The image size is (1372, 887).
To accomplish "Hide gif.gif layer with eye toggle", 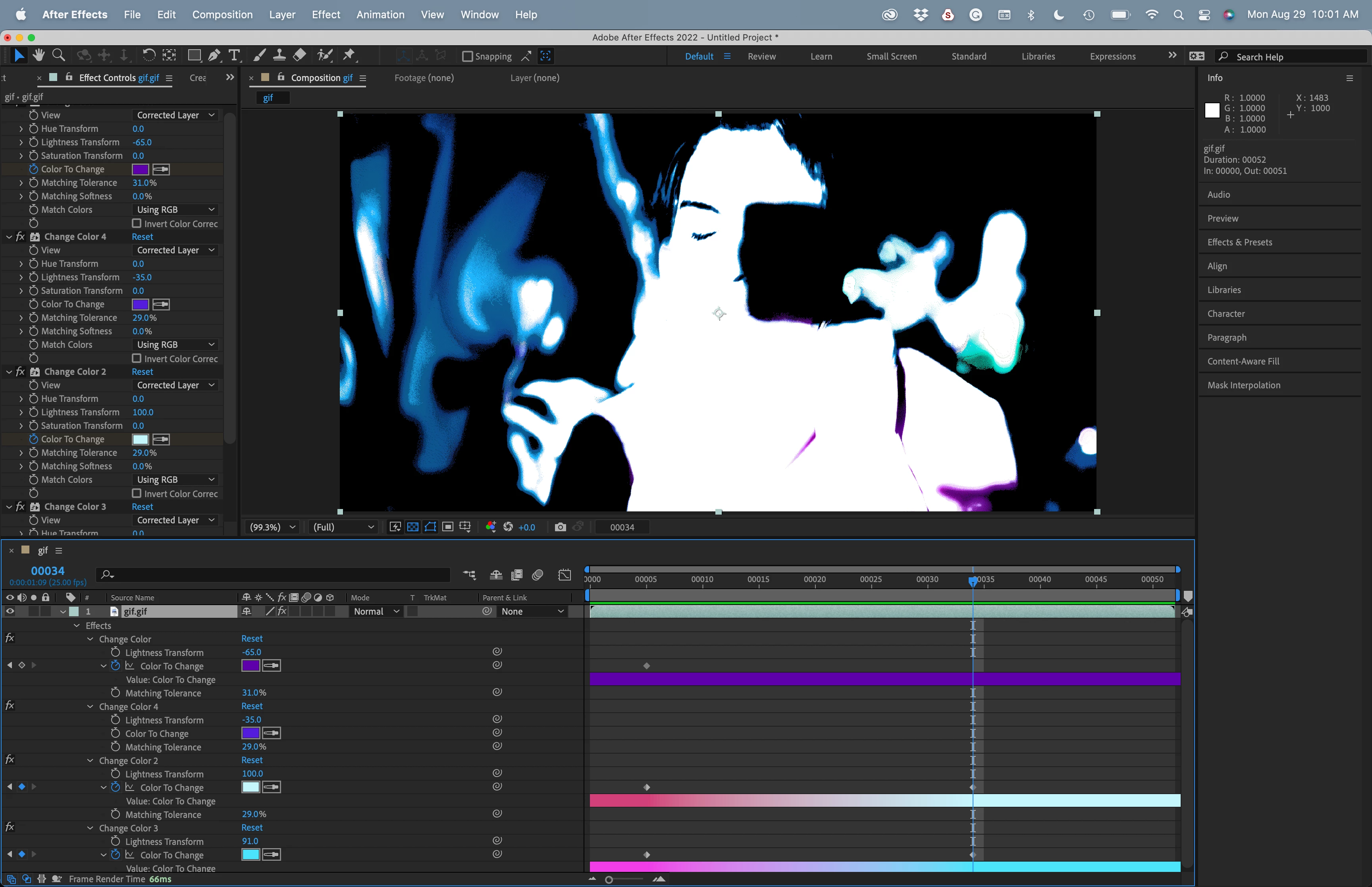I will (x=10, y=611).
